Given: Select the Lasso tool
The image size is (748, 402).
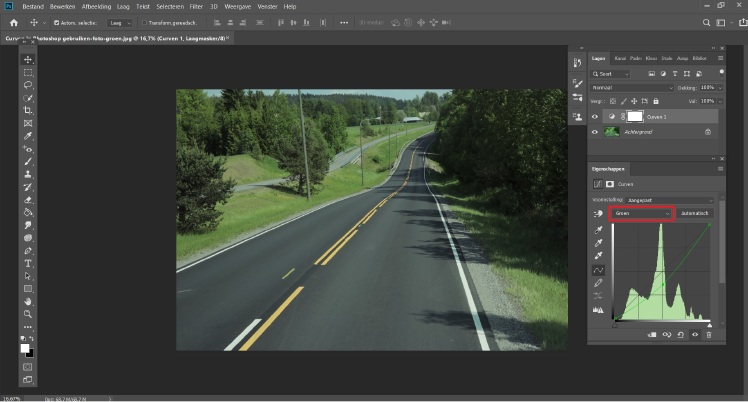Looking at the screenshot, I should point(28,85).
